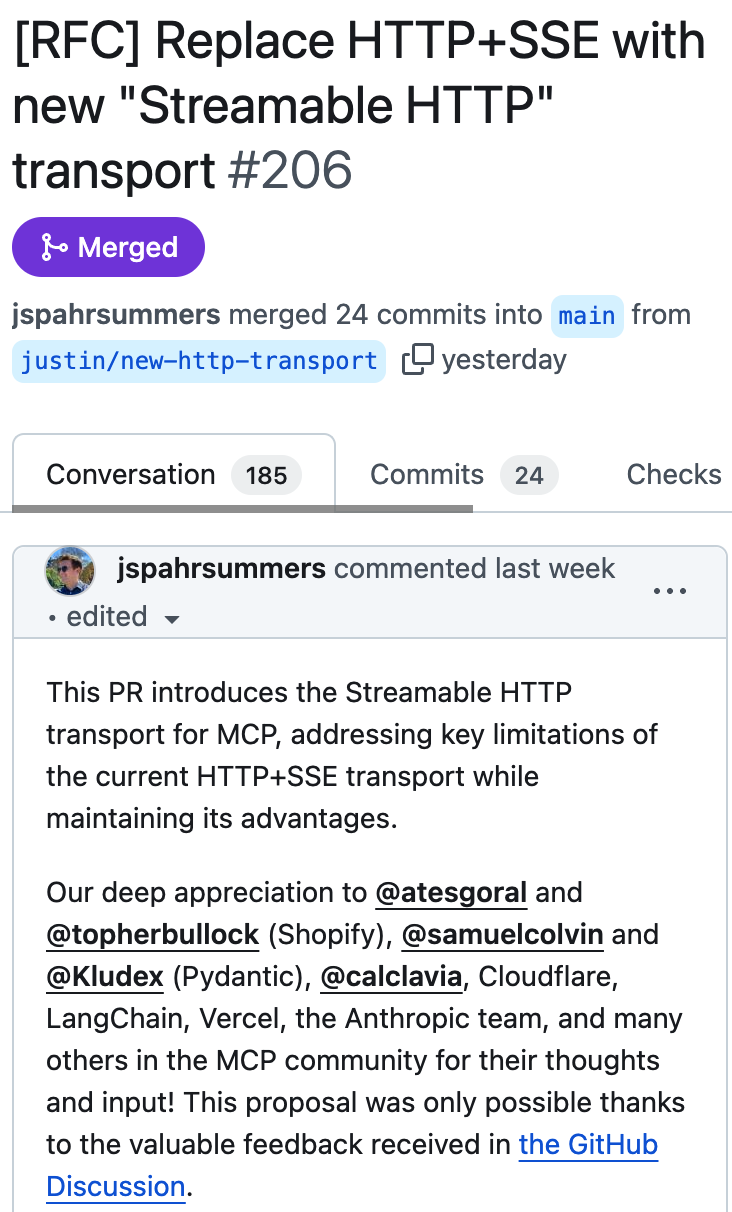Copy the head branch name
Viewport: 732px width, 1212px height.
point(417,360)
